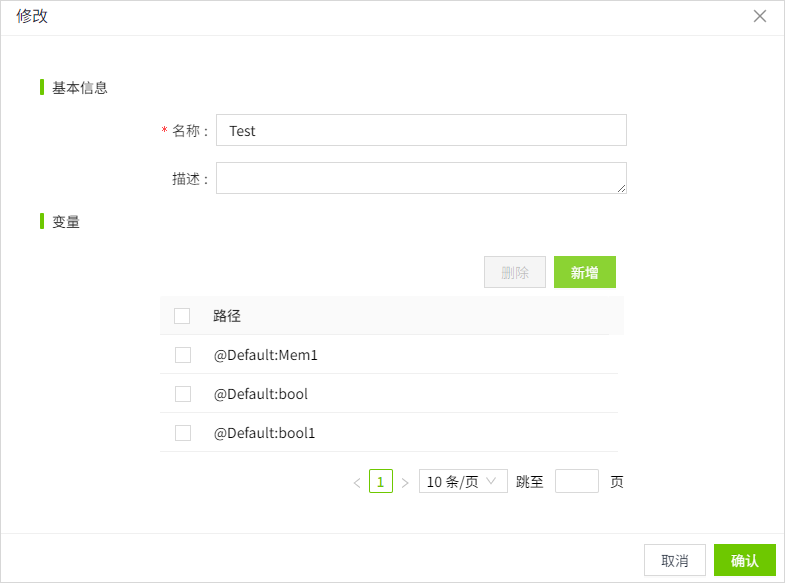Select the @Default:bool1 row checkbox
Image resolution: width=785 pixels, height=583 pixels.
(x=183, y=433)
